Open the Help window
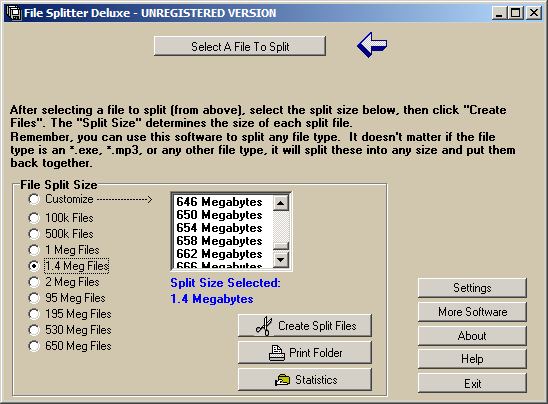This screenshot has height=404, width=548. (x=472, y=359)
